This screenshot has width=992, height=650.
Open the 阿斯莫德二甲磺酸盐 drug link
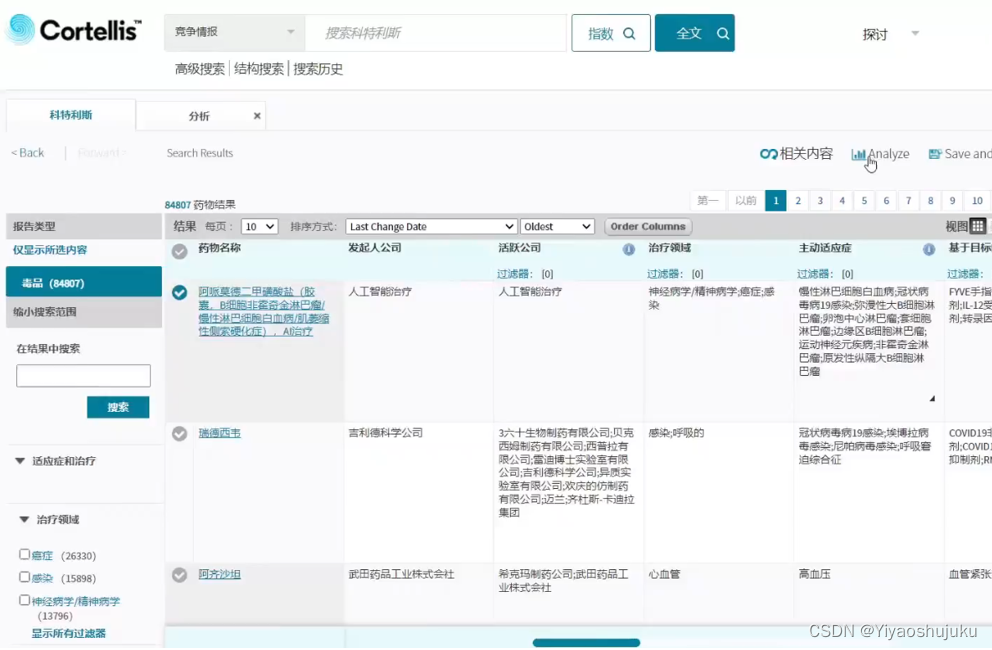pyautogui.click(x=263, y=311)
